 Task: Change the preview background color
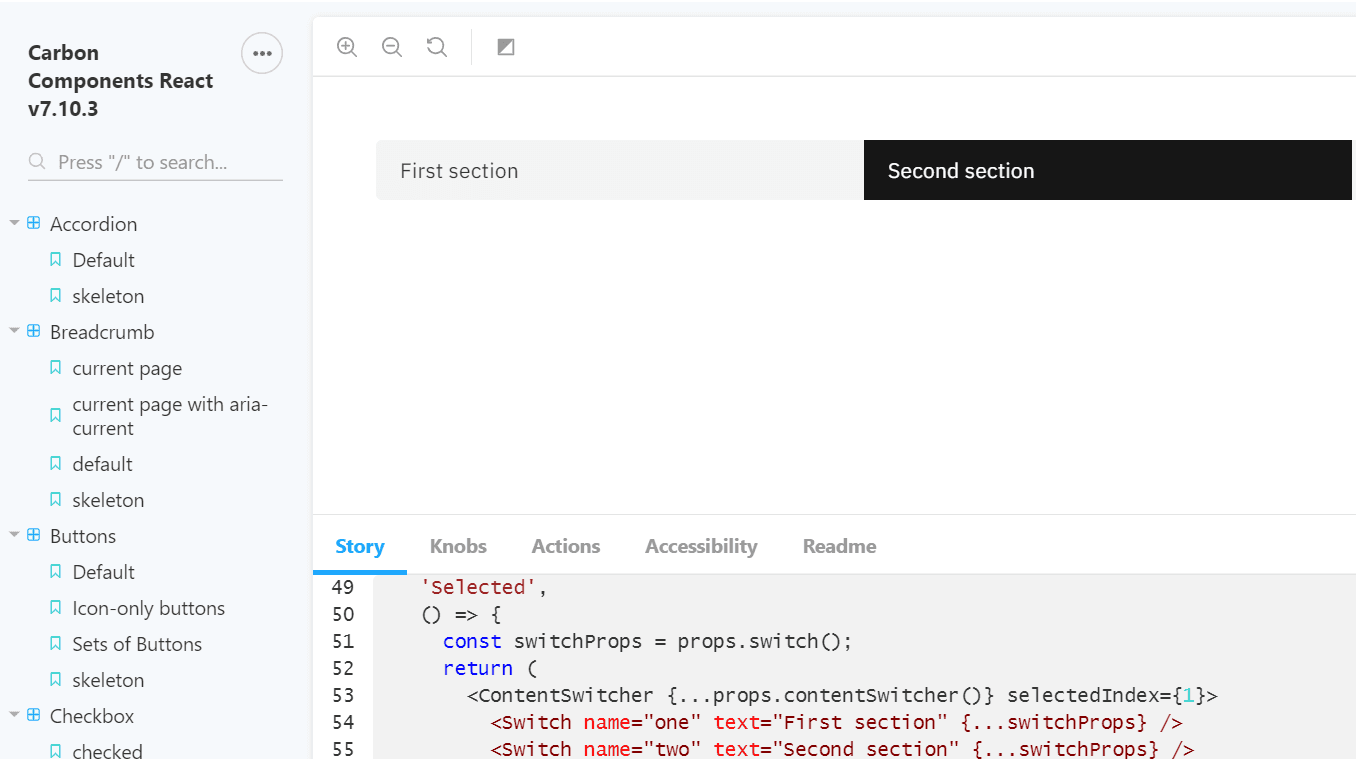tap(506, 47)
